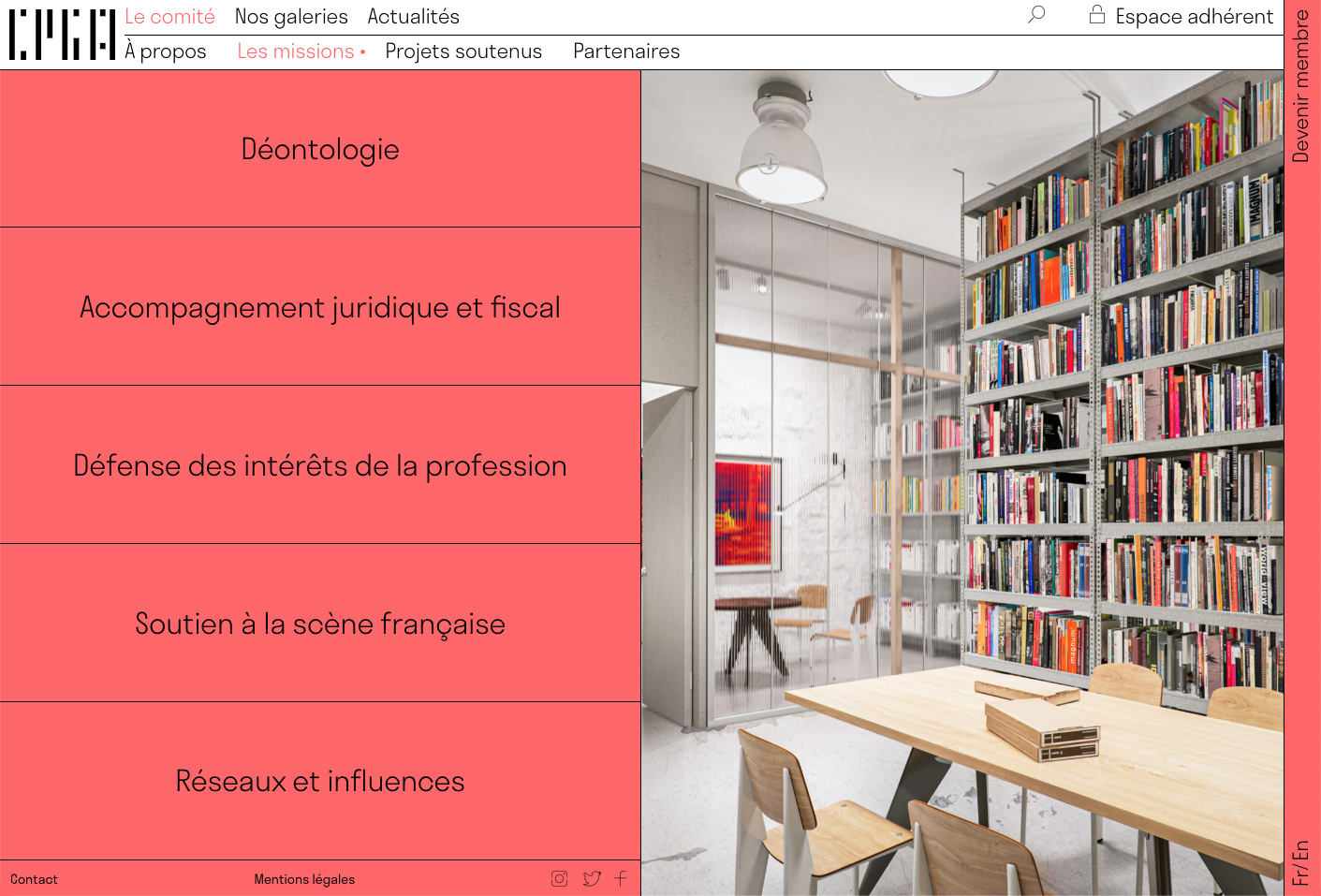Click the CPGA logo in the header
1321x896 pixels.
(x=62, y=35)
